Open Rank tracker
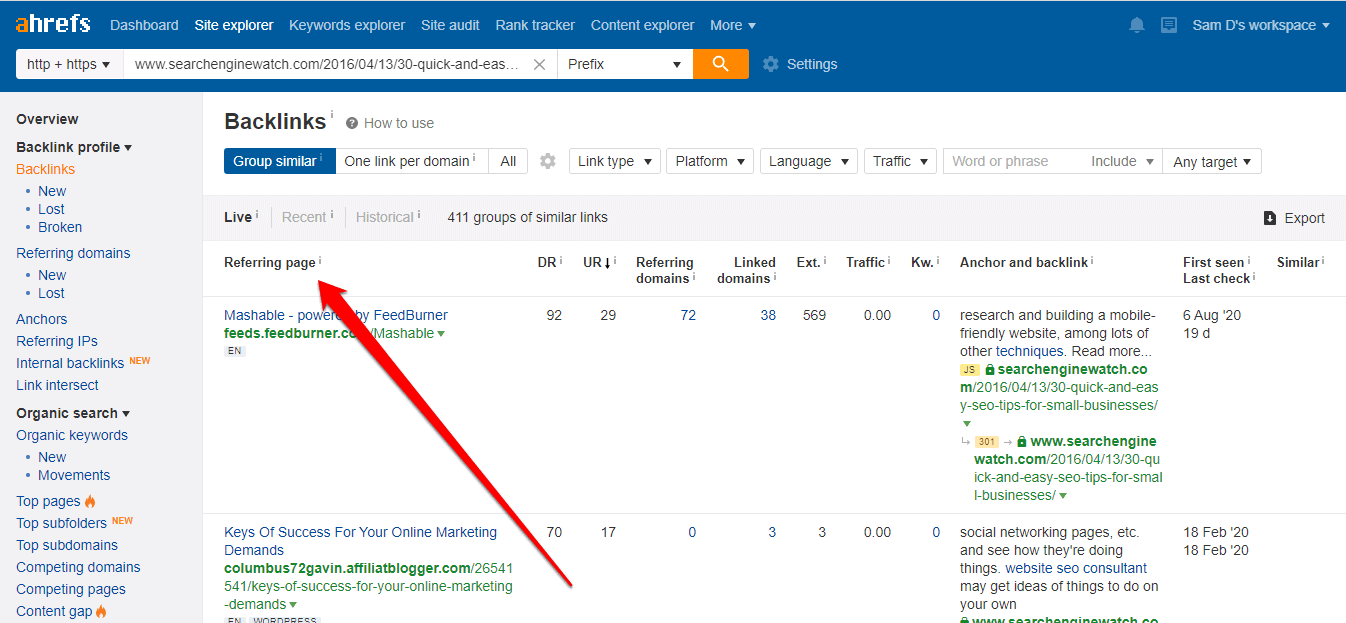 pos(535,25)
